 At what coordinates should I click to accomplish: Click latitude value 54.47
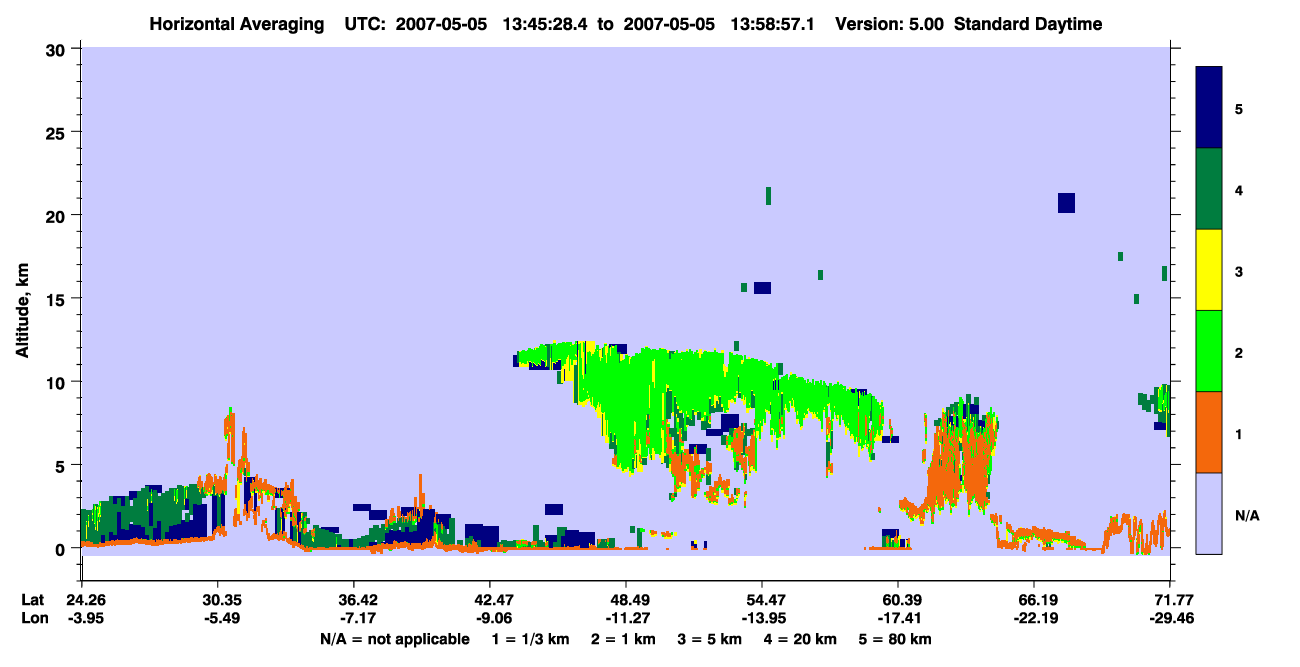(762, 600)
